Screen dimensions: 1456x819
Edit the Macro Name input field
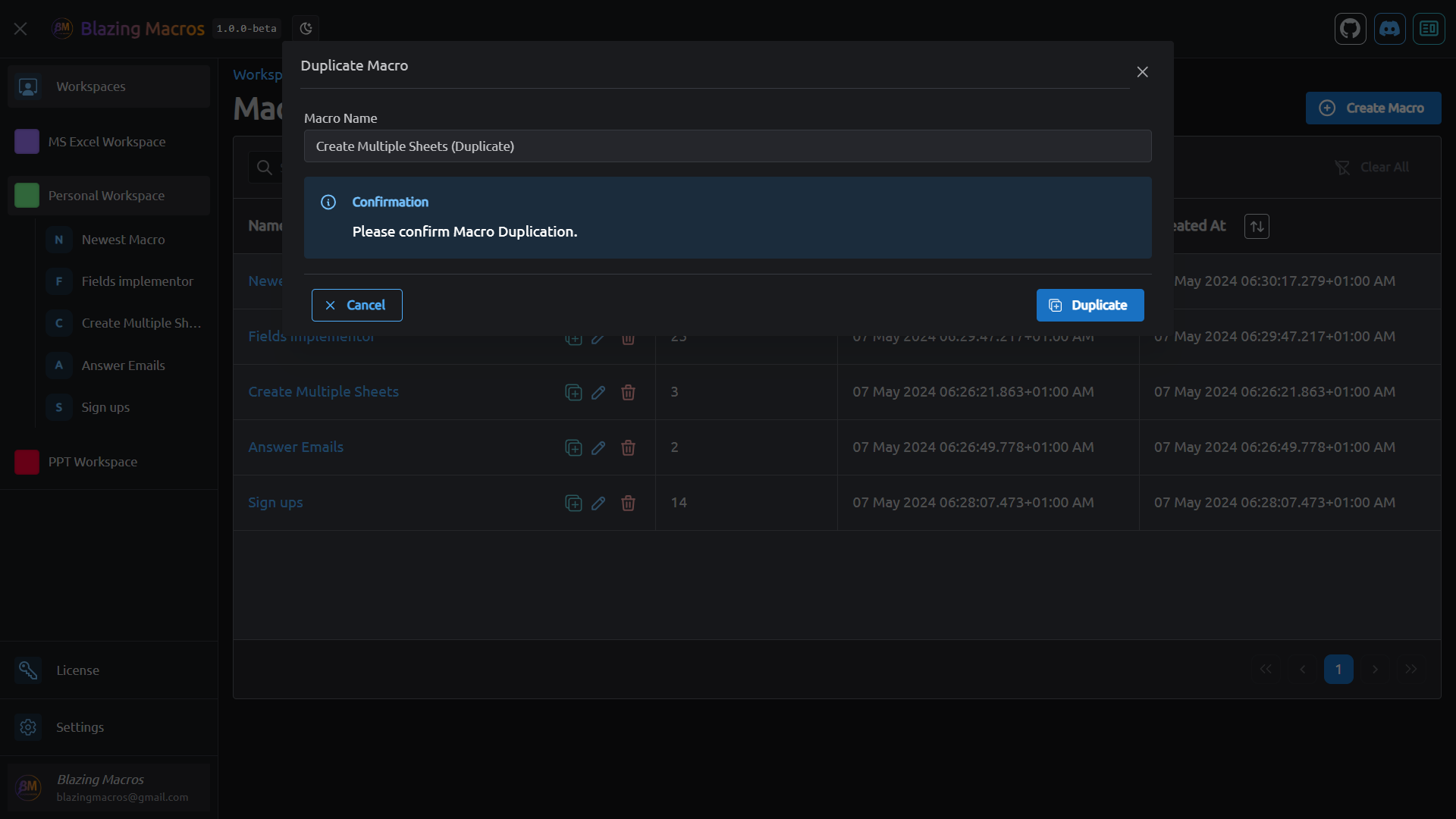click(727, 146)
